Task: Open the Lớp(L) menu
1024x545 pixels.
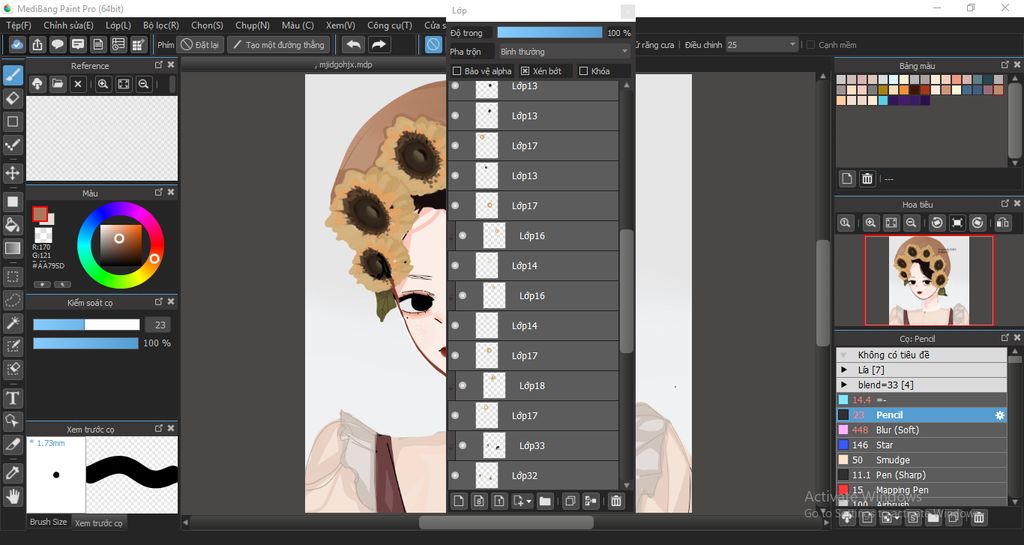Action: [x=118, y=25]
